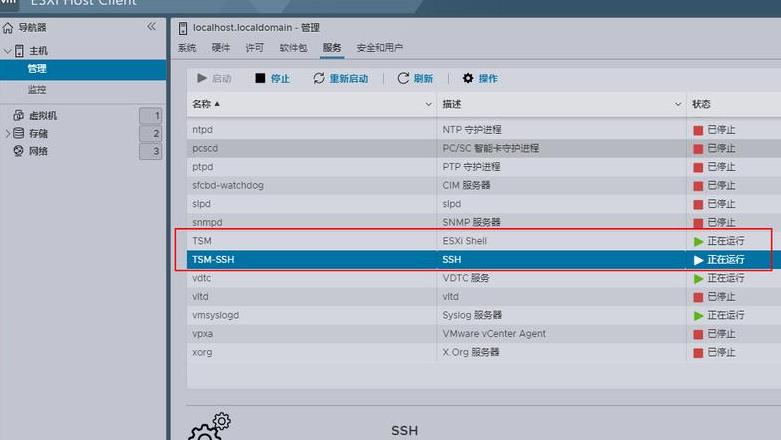Open the 描述 column dropdown chevron
Viewport: 781px width, 440px height.
pyautogui.click(x=678, y=105)
